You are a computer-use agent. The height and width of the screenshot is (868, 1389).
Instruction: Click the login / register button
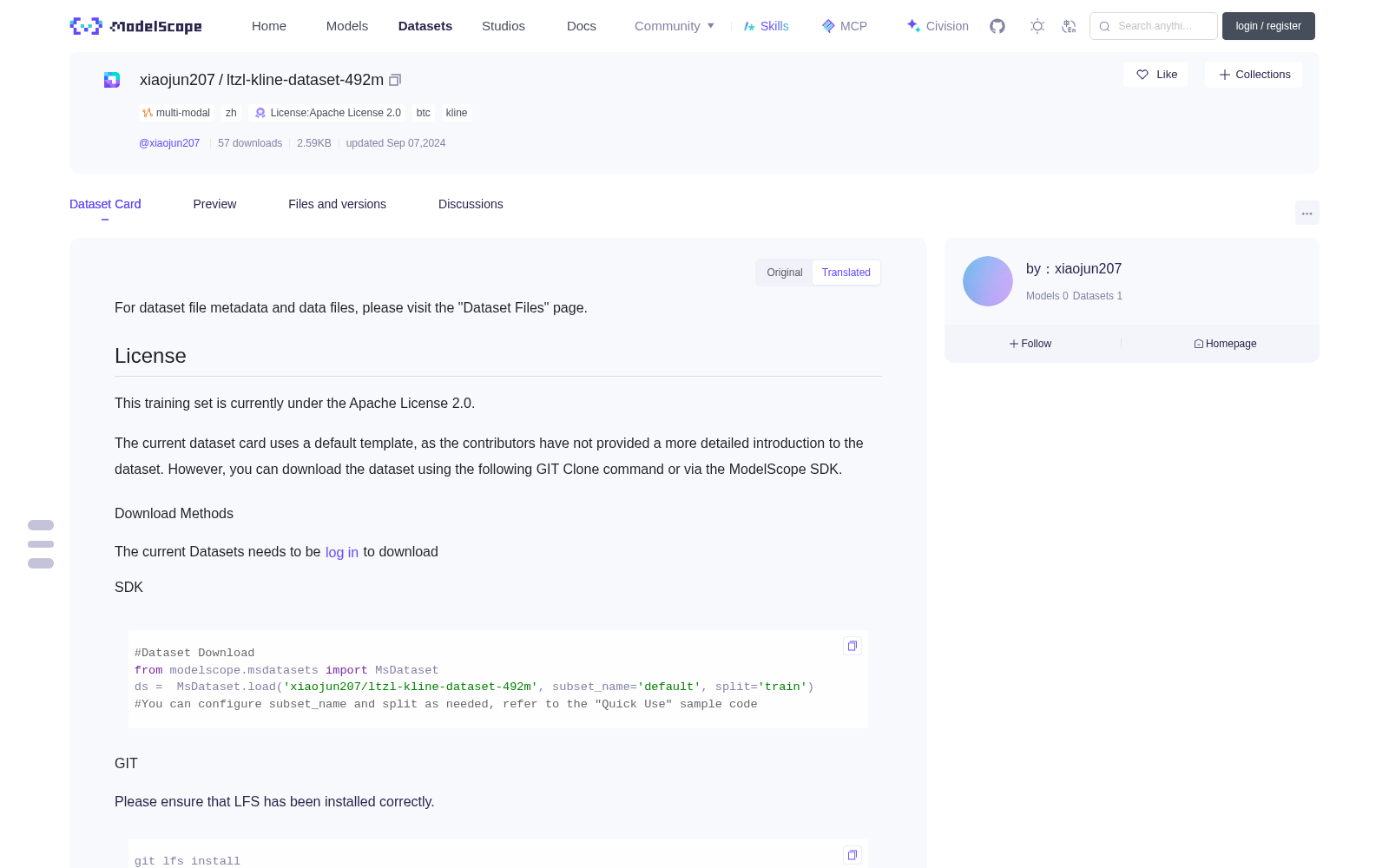1268,26
